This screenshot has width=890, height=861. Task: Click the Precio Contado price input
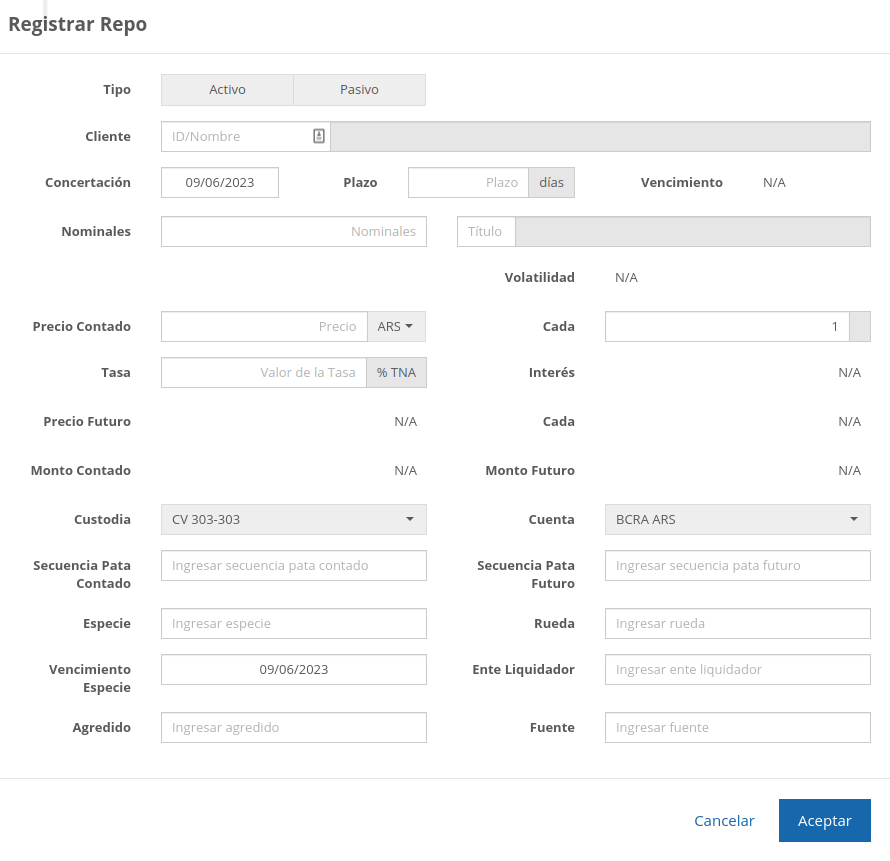[x=264, y=326]
